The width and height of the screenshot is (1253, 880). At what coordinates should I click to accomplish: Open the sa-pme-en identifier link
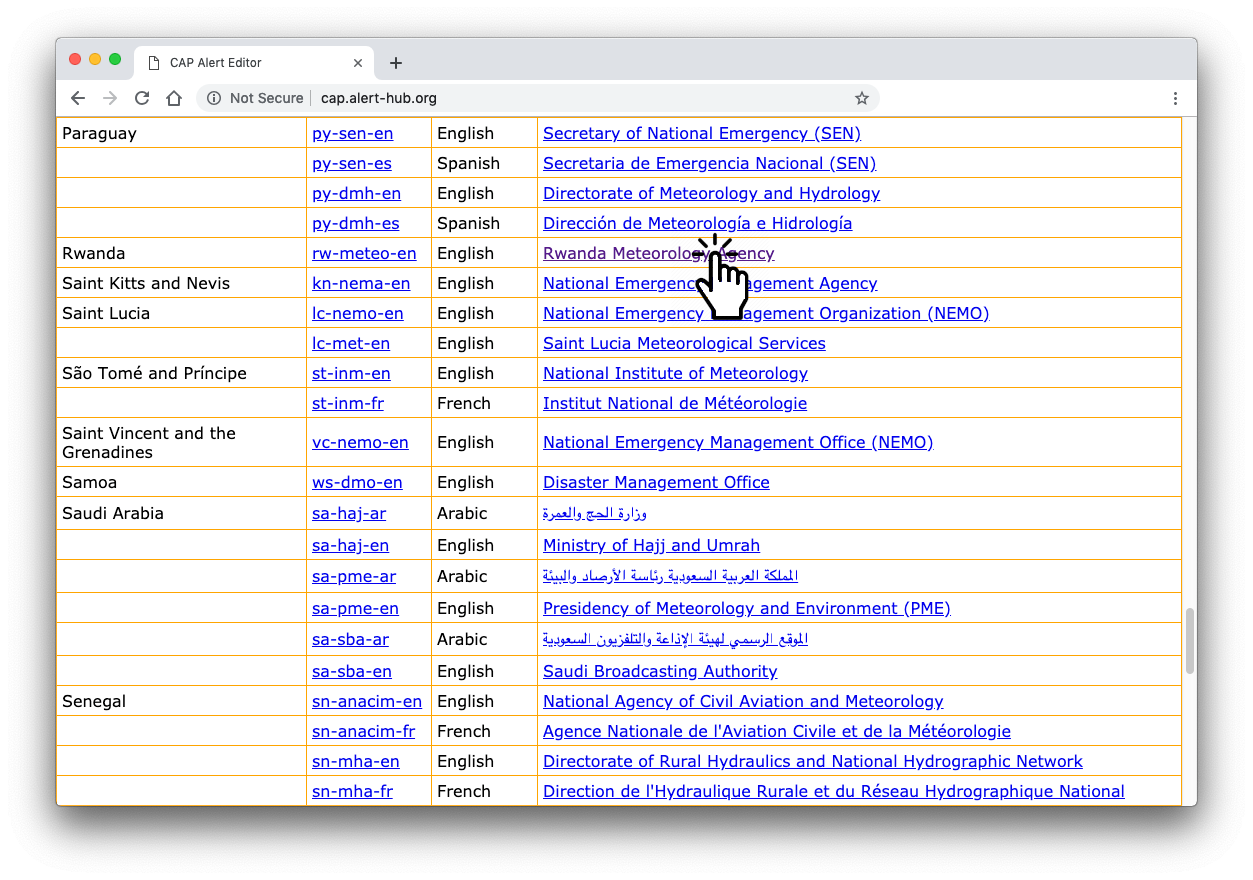point(355,608)
